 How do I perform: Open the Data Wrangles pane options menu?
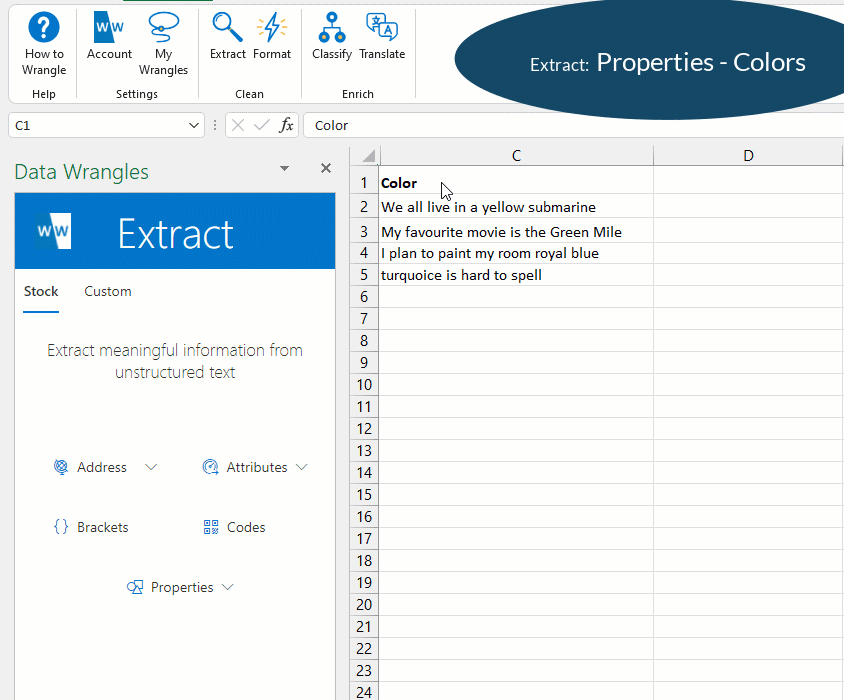coord(284,169)
